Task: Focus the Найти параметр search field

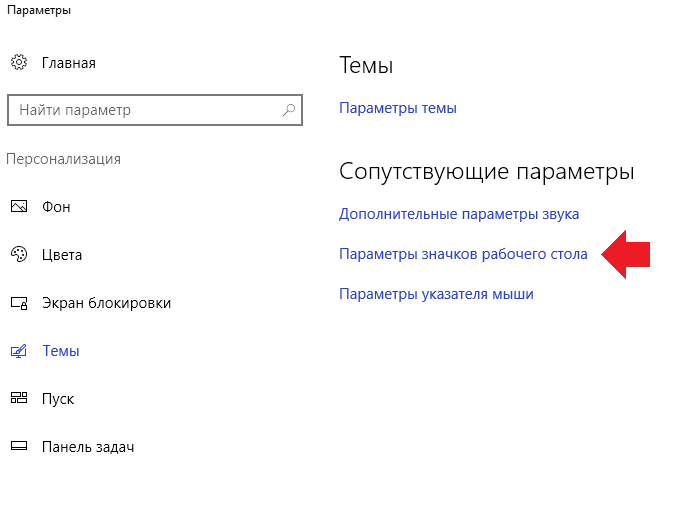Action: pos(155,110)
